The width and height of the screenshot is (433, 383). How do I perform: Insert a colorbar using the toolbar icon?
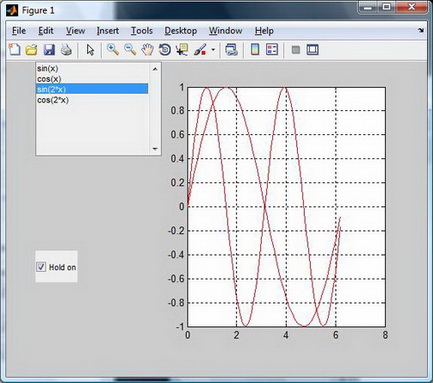255,50
